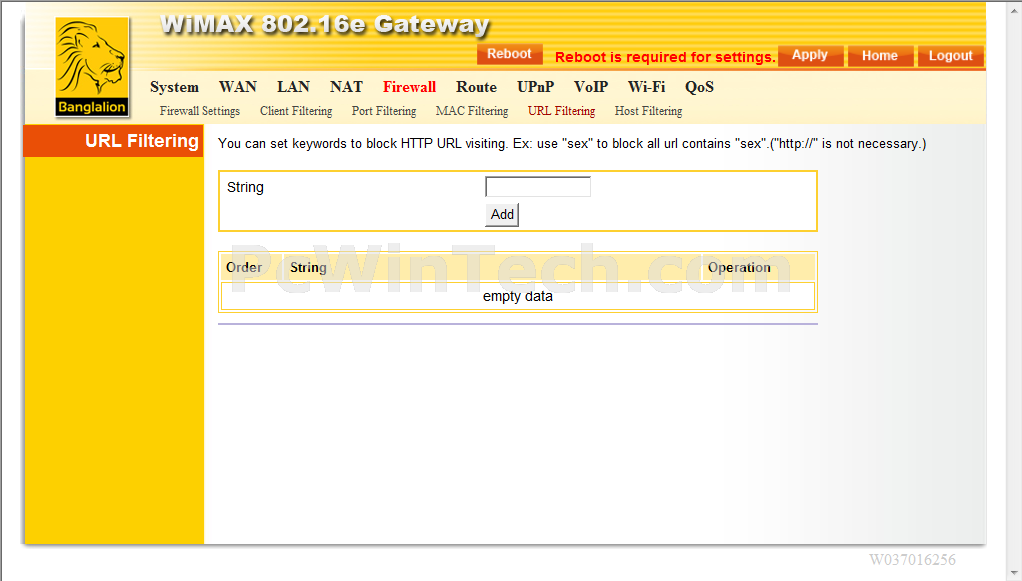Focus the String keyword input field
The image size is (1022, 581).
click(538, 187)
